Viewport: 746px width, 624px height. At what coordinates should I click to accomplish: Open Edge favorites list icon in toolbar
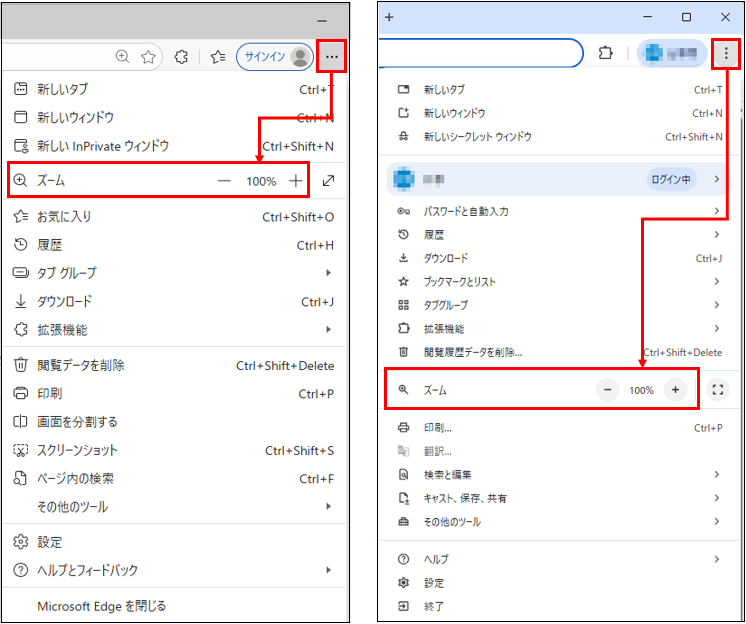pos(218,57)
